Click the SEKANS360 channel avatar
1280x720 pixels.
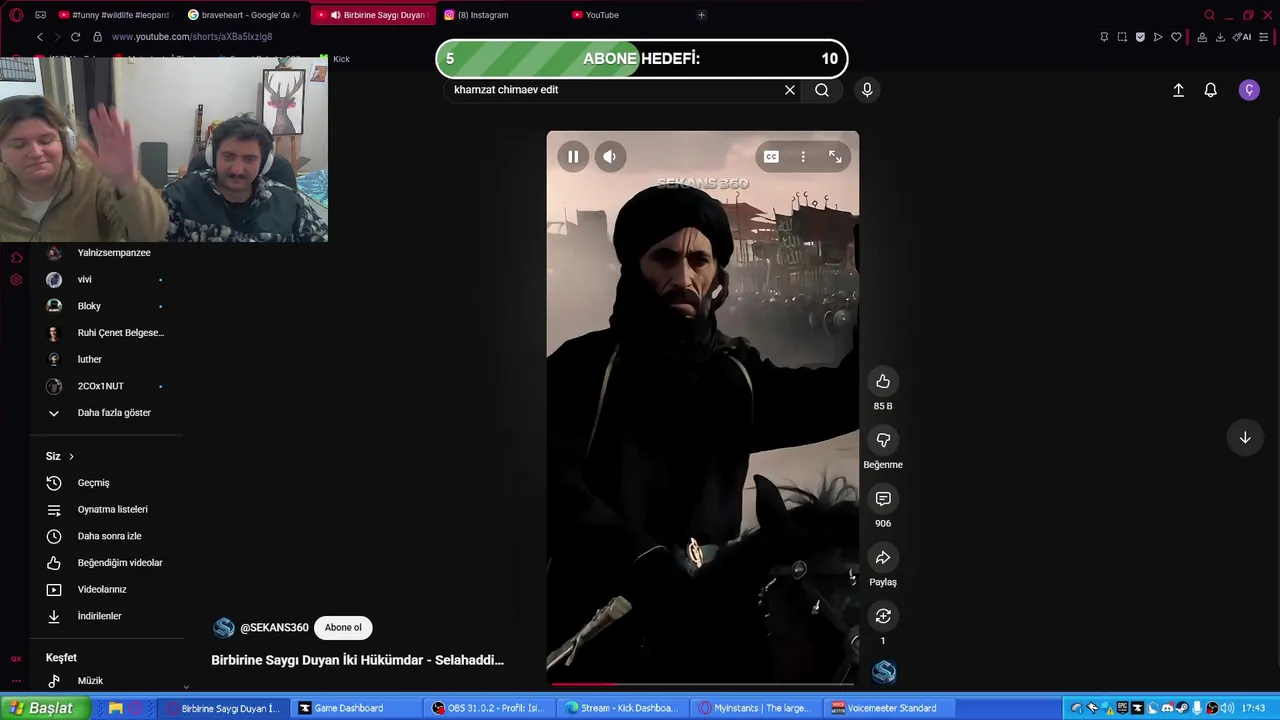(x=224, y=628)
